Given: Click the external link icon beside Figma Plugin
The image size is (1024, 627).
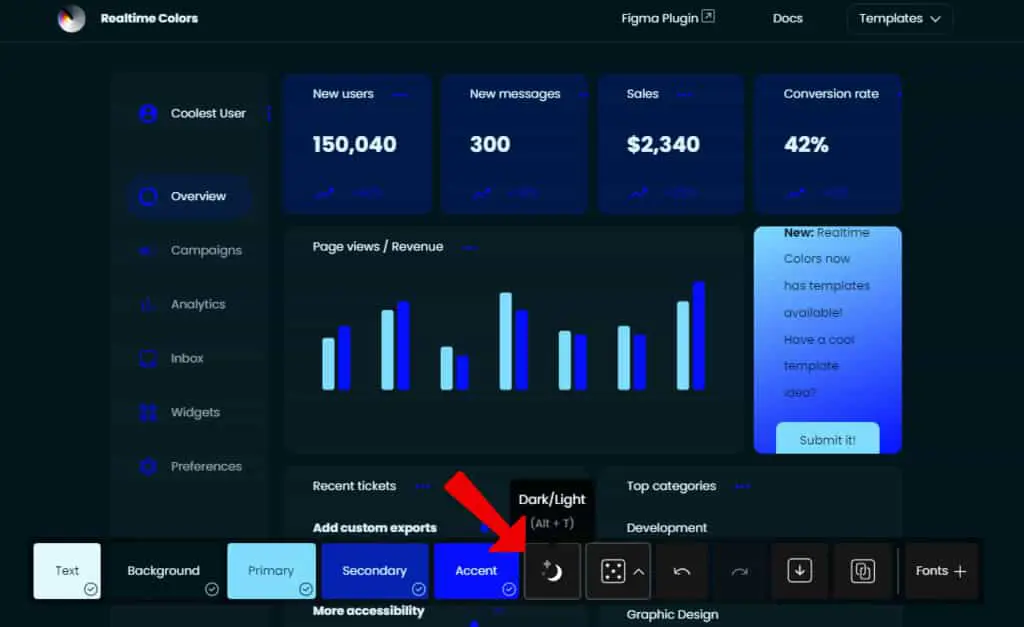Looking at the screenshot, I should coord(708,16).
